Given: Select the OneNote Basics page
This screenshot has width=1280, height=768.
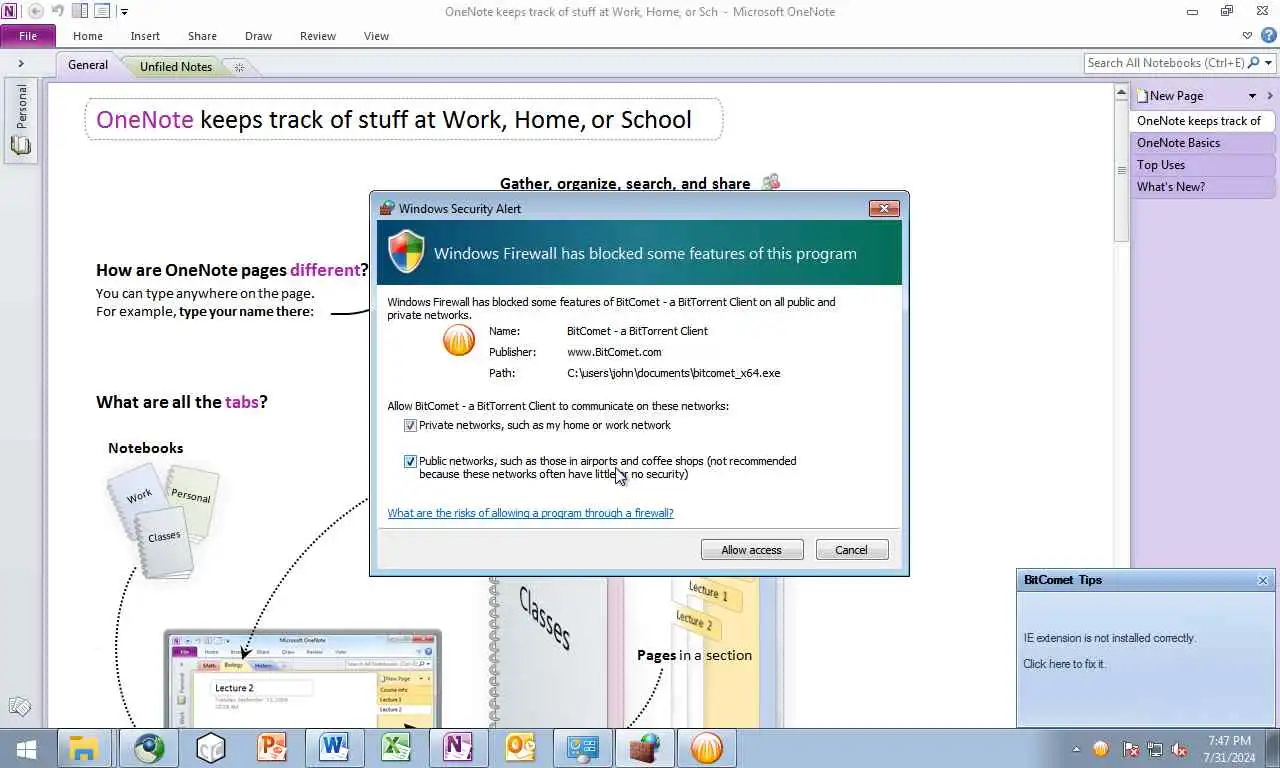Looking at the screenshot, I should (1203, 143).
